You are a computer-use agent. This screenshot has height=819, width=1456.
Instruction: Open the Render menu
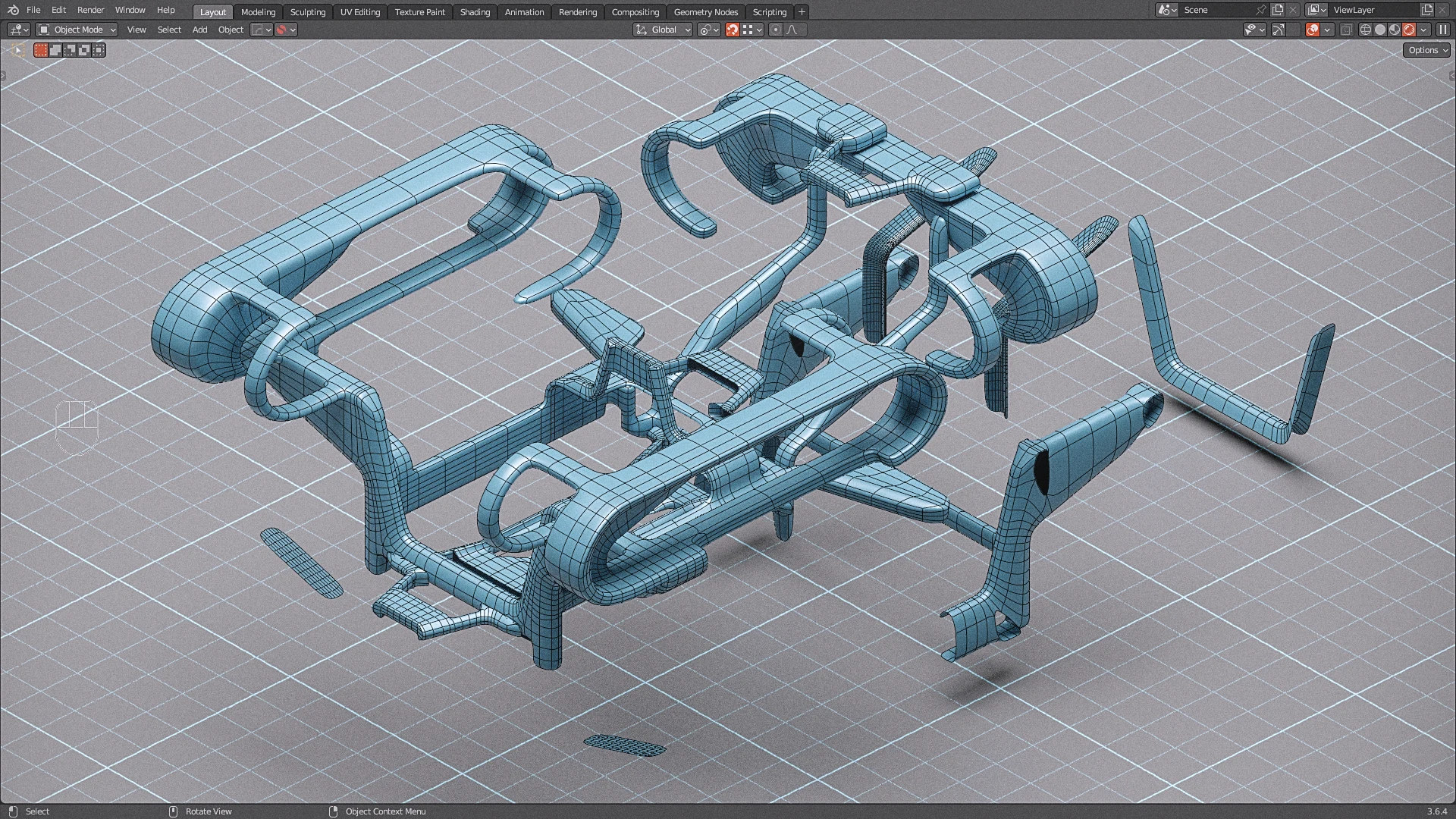pos(90,10)
